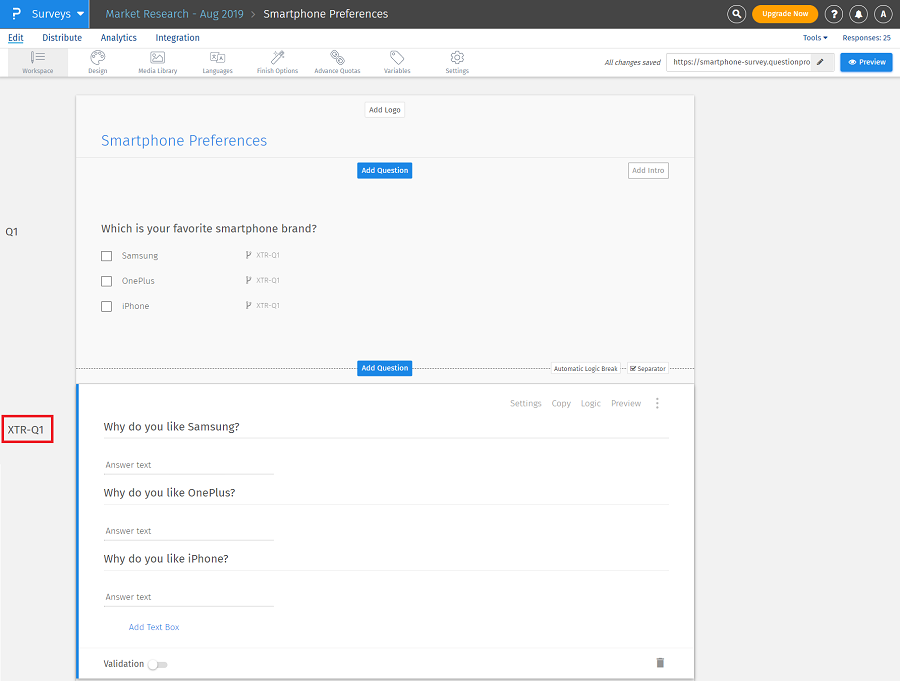Image resolution: width=900 pixels, height=681 pixels.
Task: Click the Automatic Logic Break button
Action: click(x=586, y=369)
